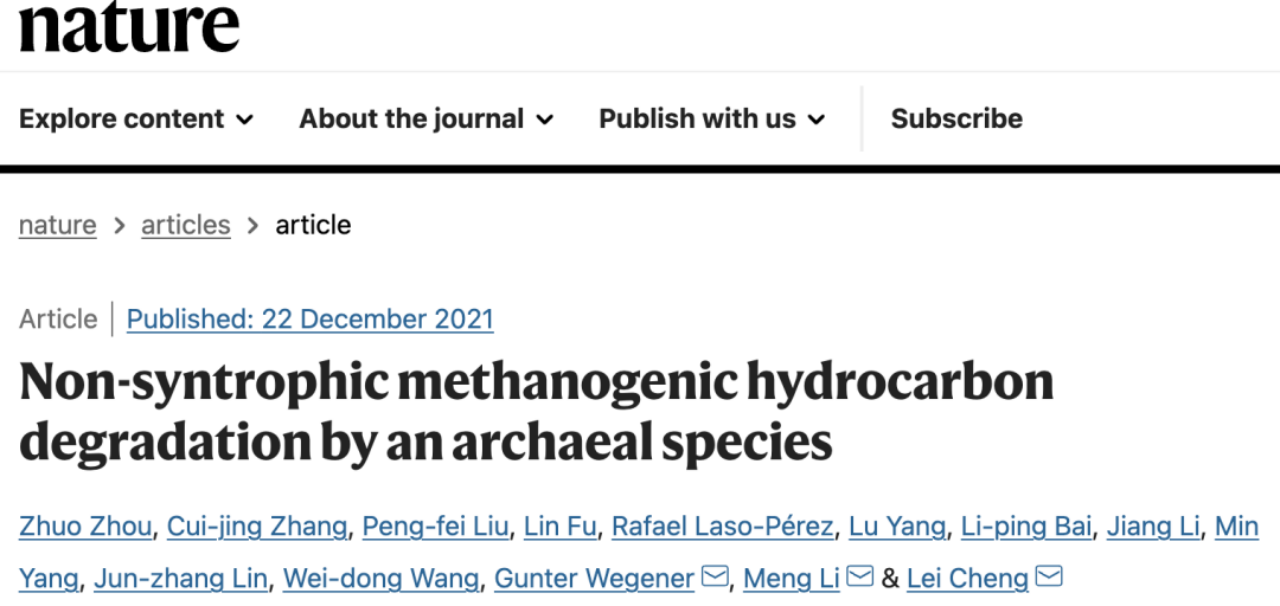
Task: Click the Published: 22 December 2021 link
Action: (x=310, y=319)
